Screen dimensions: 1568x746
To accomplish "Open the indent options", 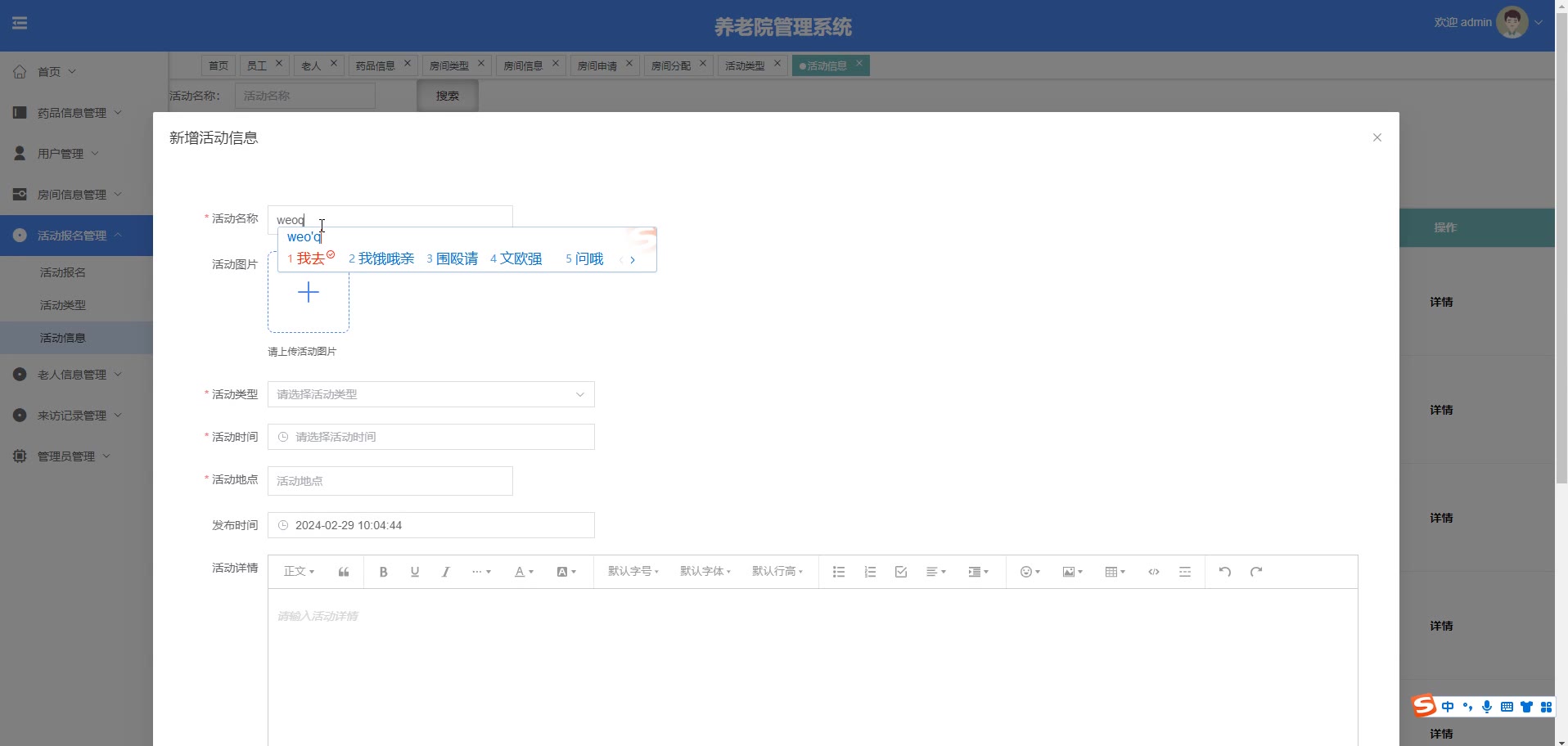I will coord(979,572).
